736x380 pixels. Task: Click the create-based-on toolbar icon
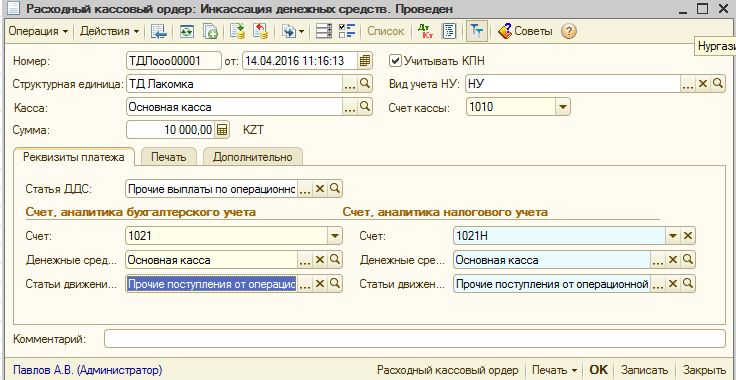pos(289,31)
